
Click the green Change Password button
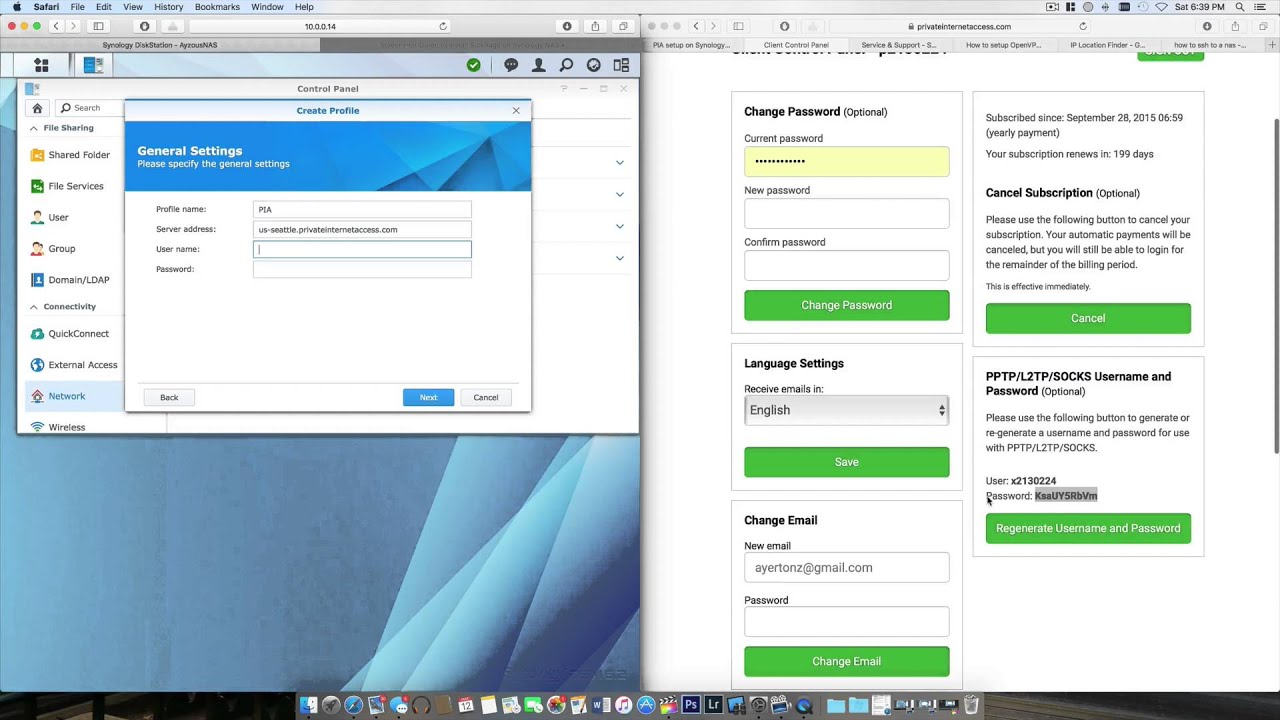(846, 305)
